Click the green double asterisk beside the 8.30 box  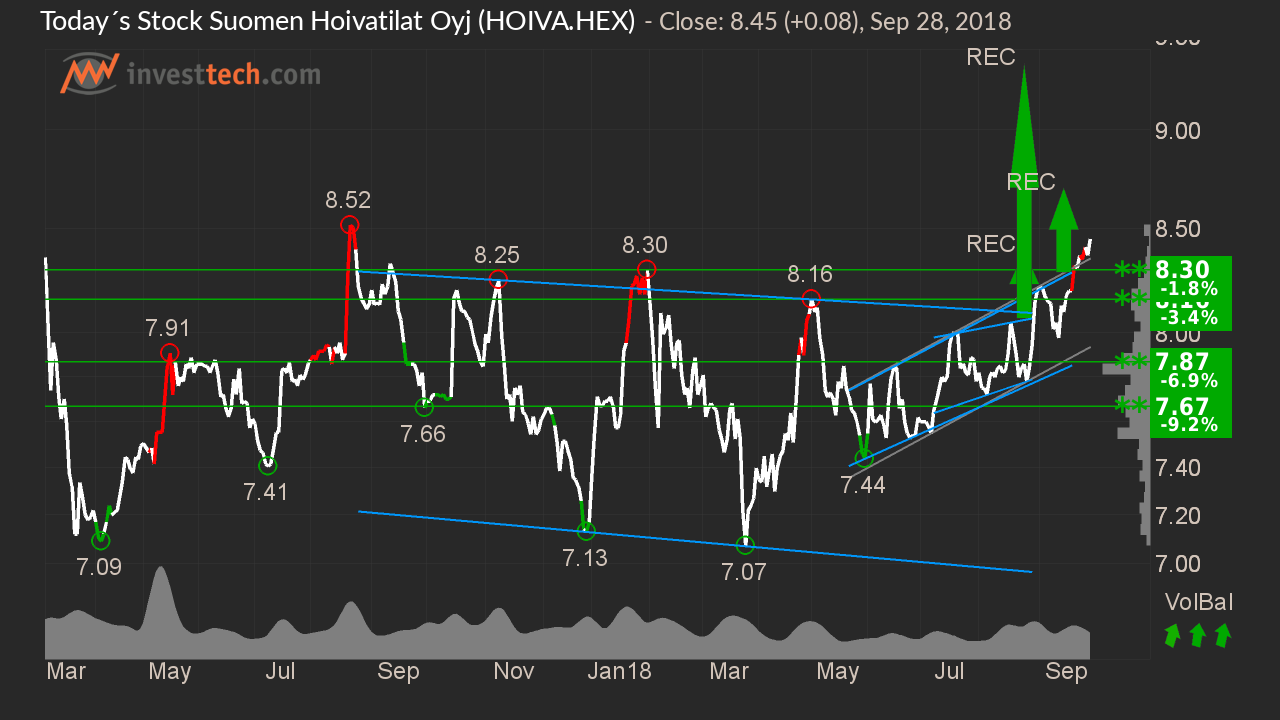pos(1132,270)
